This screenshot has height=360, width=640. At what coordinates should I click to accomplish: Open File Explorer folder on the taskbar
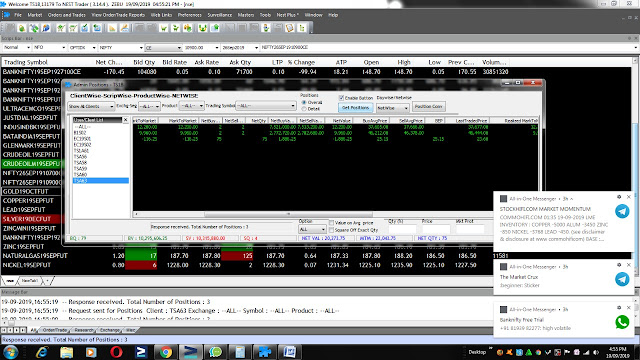[x=67, y=352]
